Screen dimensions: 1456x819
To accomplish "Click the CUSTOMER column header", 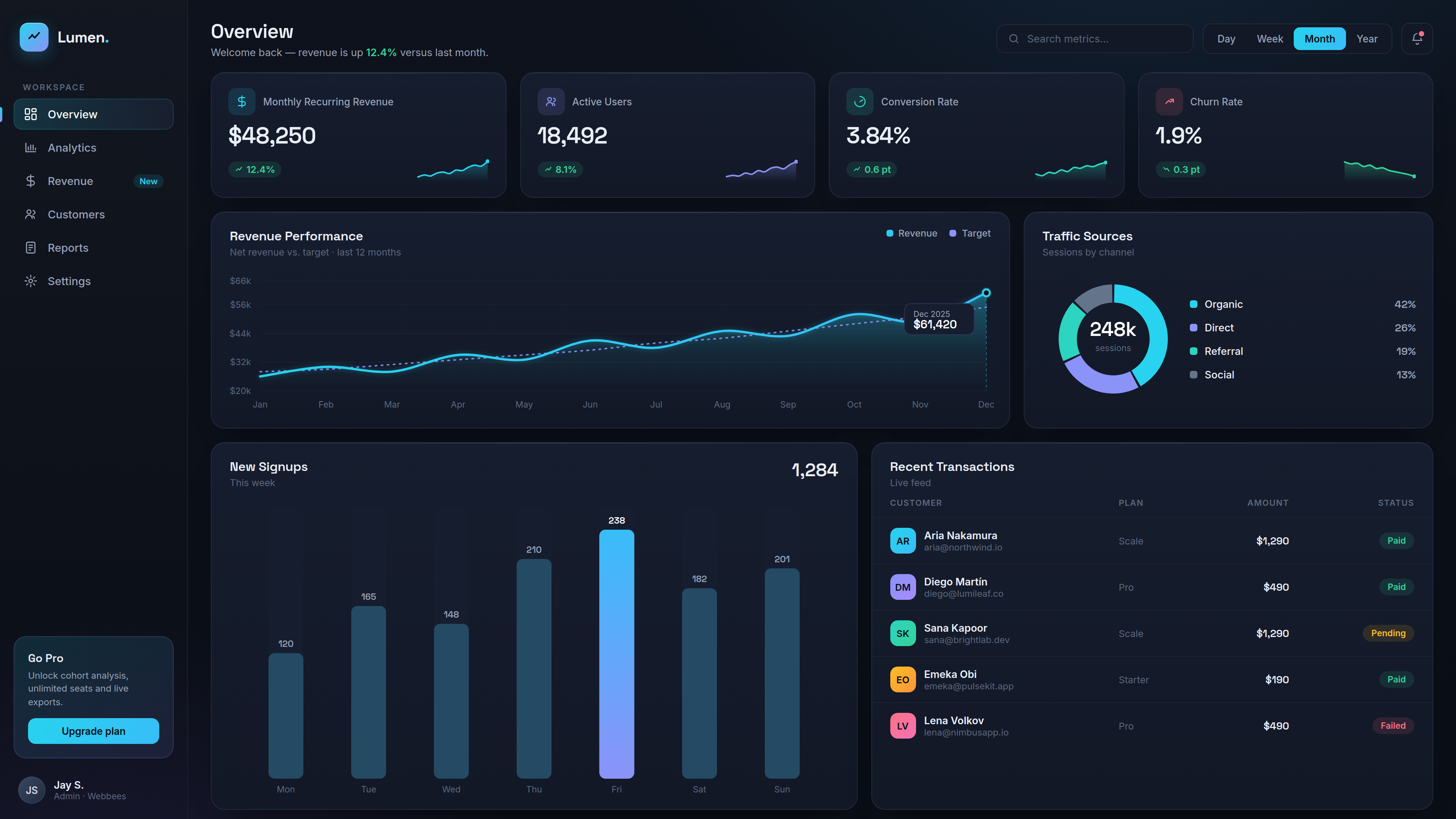I will pyautogui.click(x=916, y=502).
